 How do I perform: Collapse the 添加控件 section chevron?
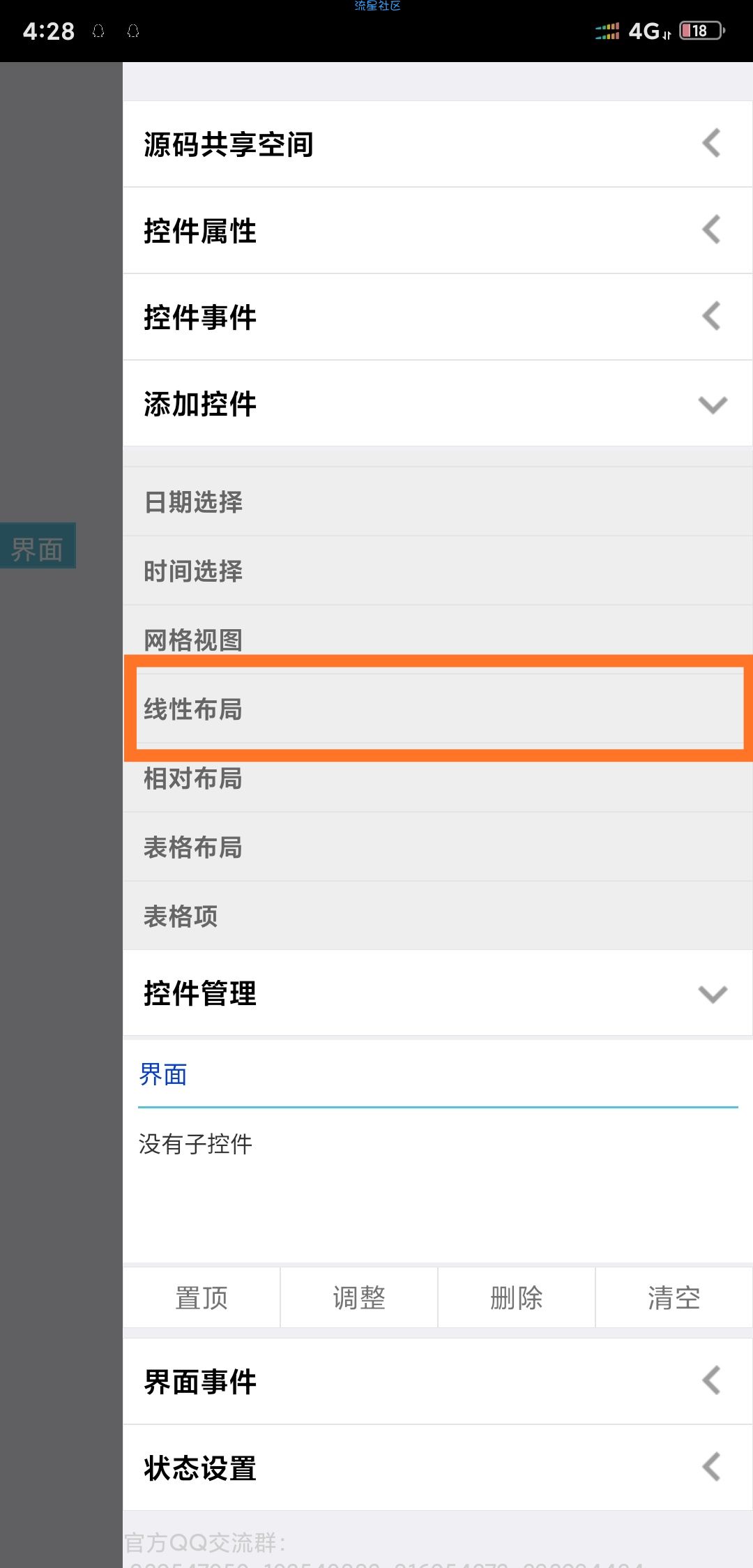tap(712, 405)
